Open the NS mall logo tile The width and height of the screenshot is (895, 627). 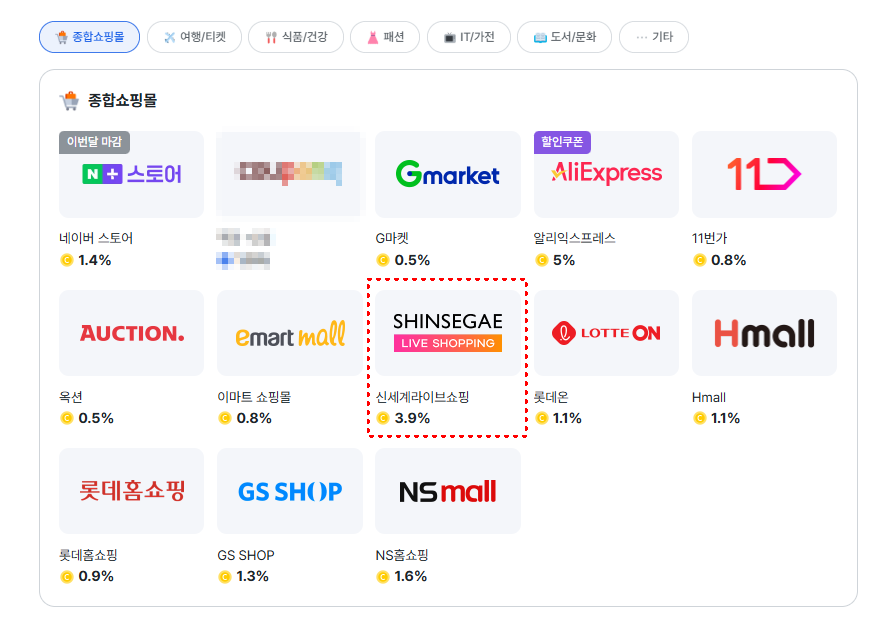pyautogui.click(x=447, y=491)
